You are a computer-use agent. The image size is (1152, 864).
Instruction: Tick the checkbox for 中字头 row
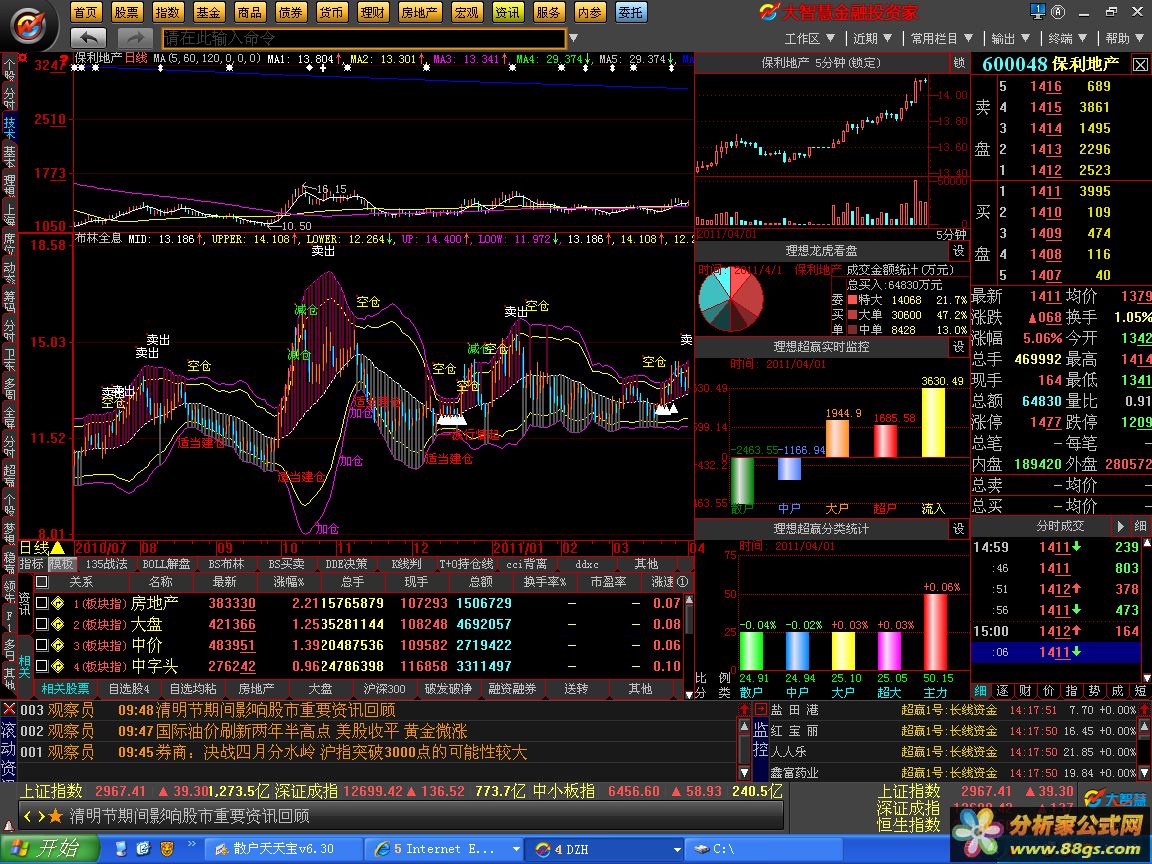click(42, 666)
